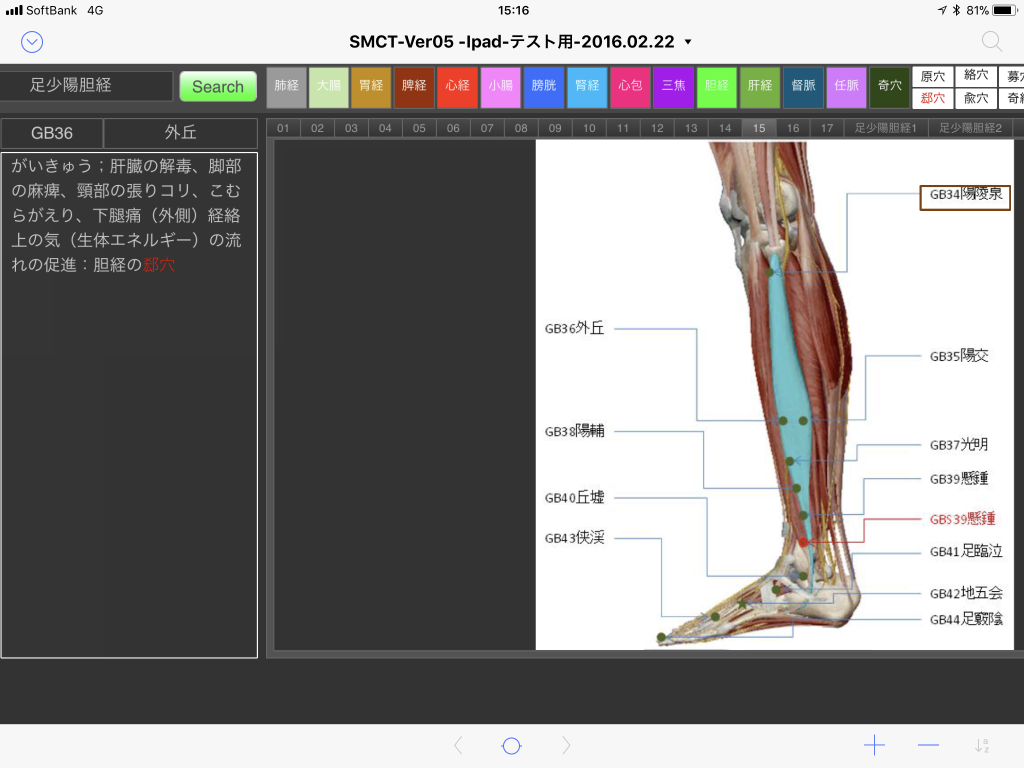Open the 足少陽胆経1 tab
The image size is (1024, 768).
(x=885, y=128)
